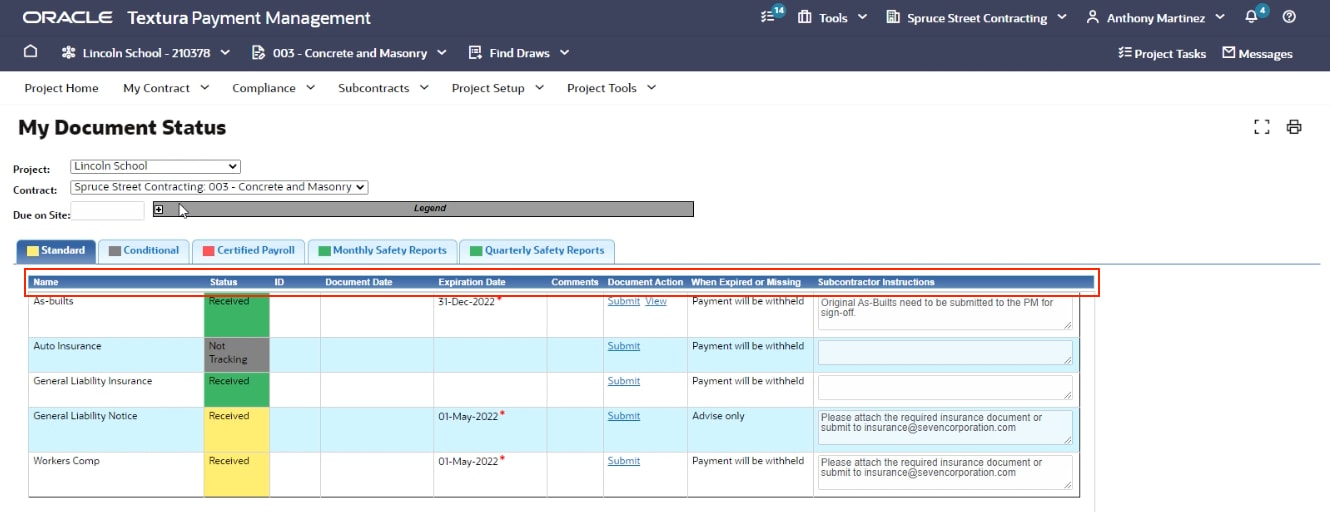The width and height of the screenshot is (1330, 512).
Task: Open the Compliance menu
Action: [x=273, y=88]
